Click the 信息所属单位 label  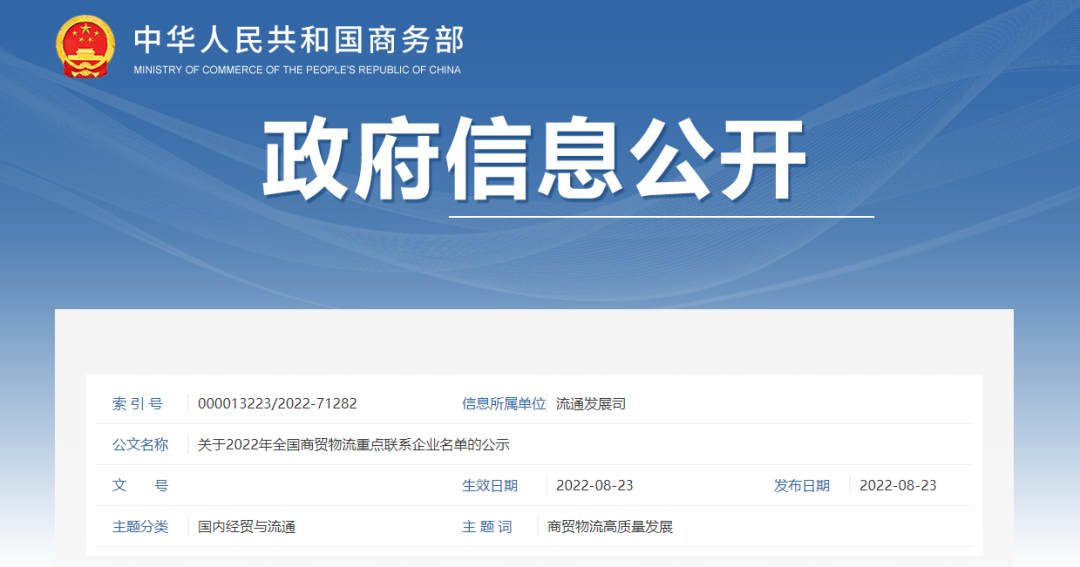503,404
